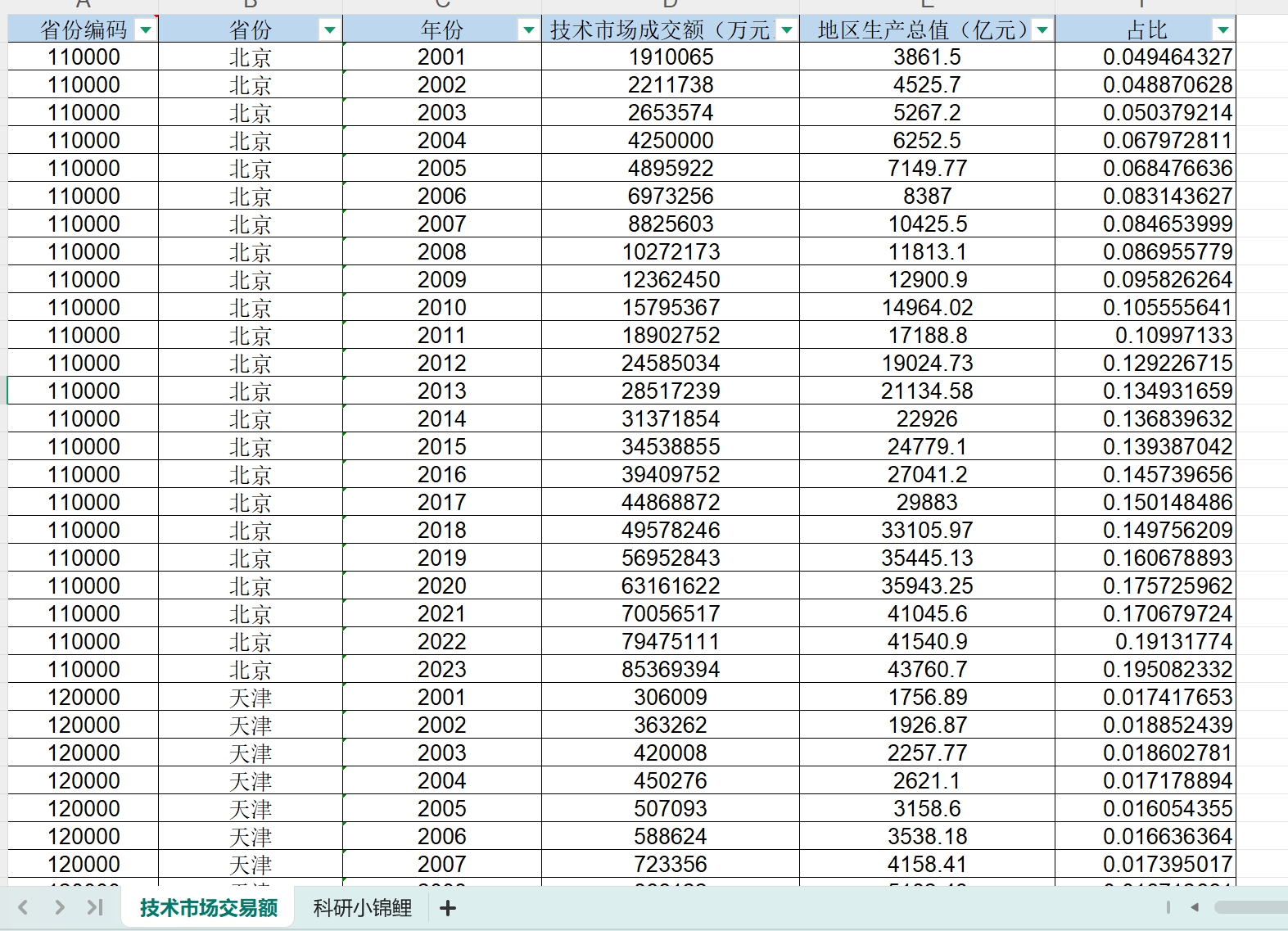
Task: Jump to last sheet arrow icon
Action: coord(95,907)
